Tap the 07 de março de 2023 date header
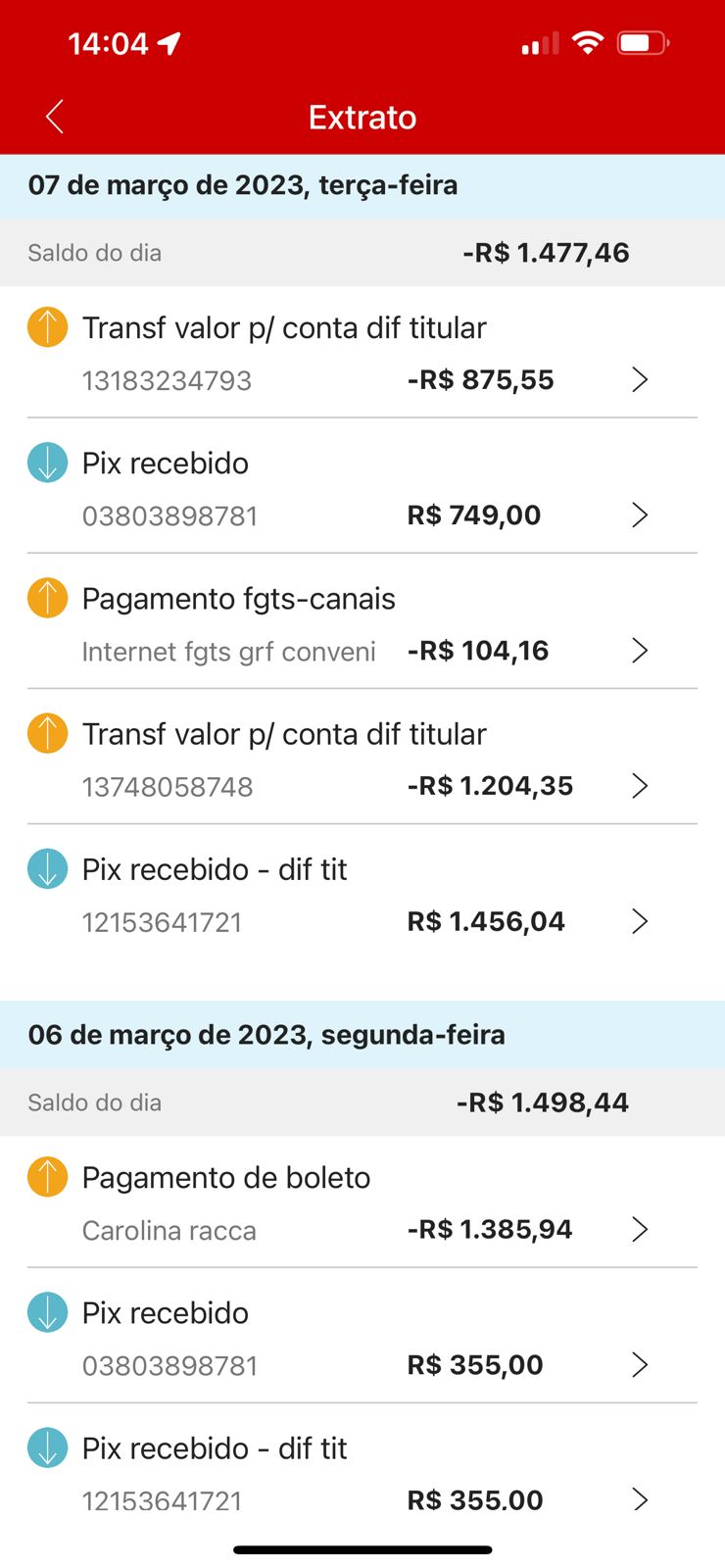 [x=243, y=185]
